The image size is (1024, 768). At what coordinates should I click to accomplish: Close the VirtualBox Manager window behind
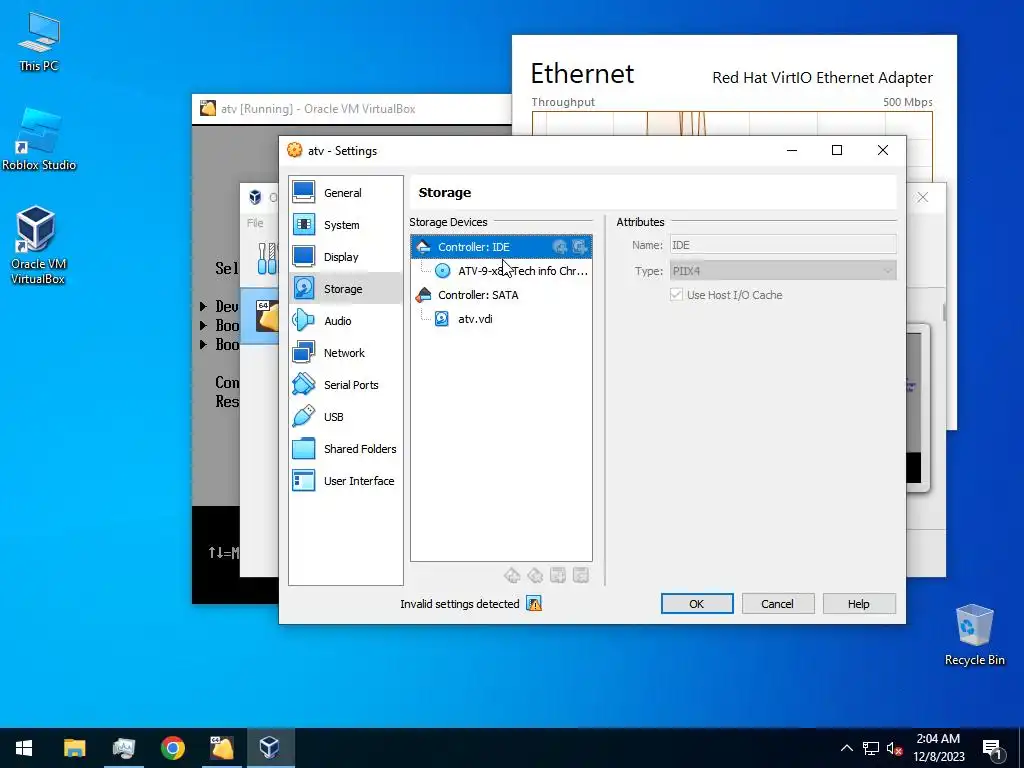(x=922, y=197)
